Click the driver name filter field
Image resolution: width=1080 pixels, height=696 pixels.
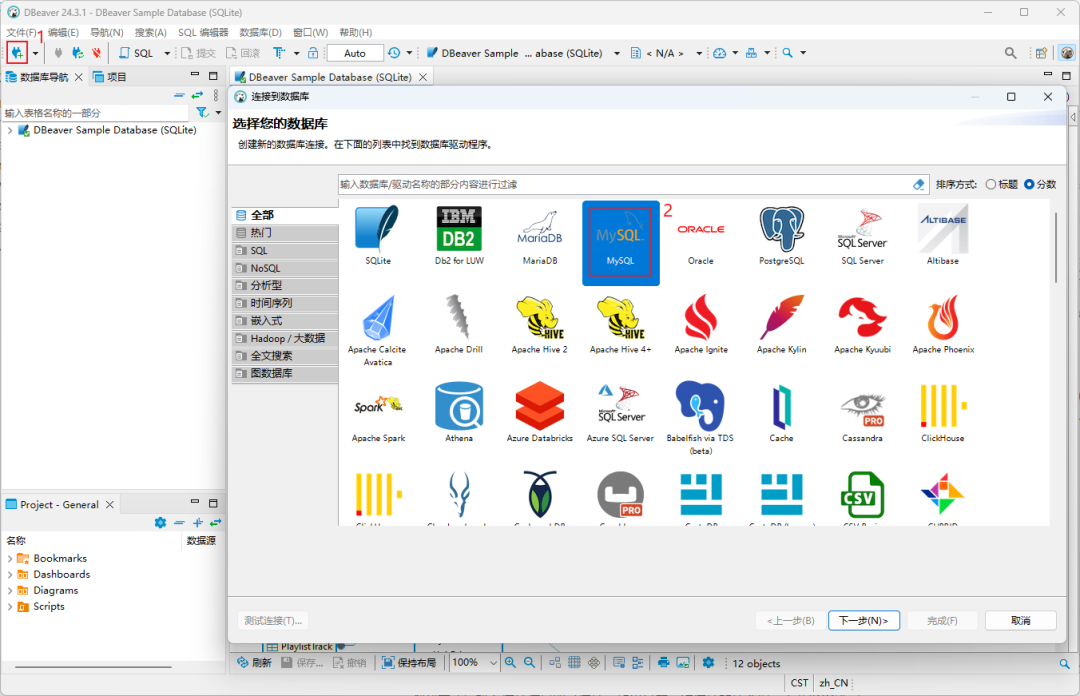pos(624,184)
